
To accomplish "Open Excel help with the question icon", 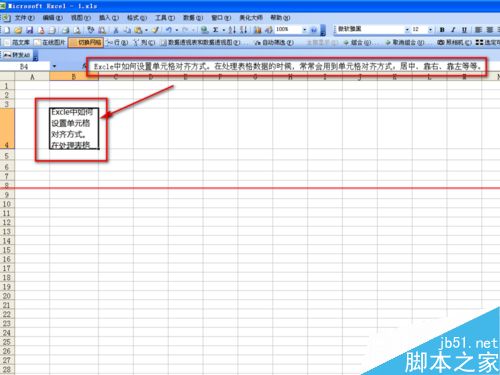I will point(314,30).
